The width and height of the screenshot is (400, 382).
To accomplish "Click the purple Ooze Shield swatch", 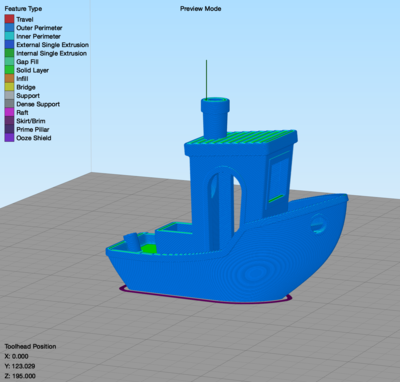I will pos(9,138).
